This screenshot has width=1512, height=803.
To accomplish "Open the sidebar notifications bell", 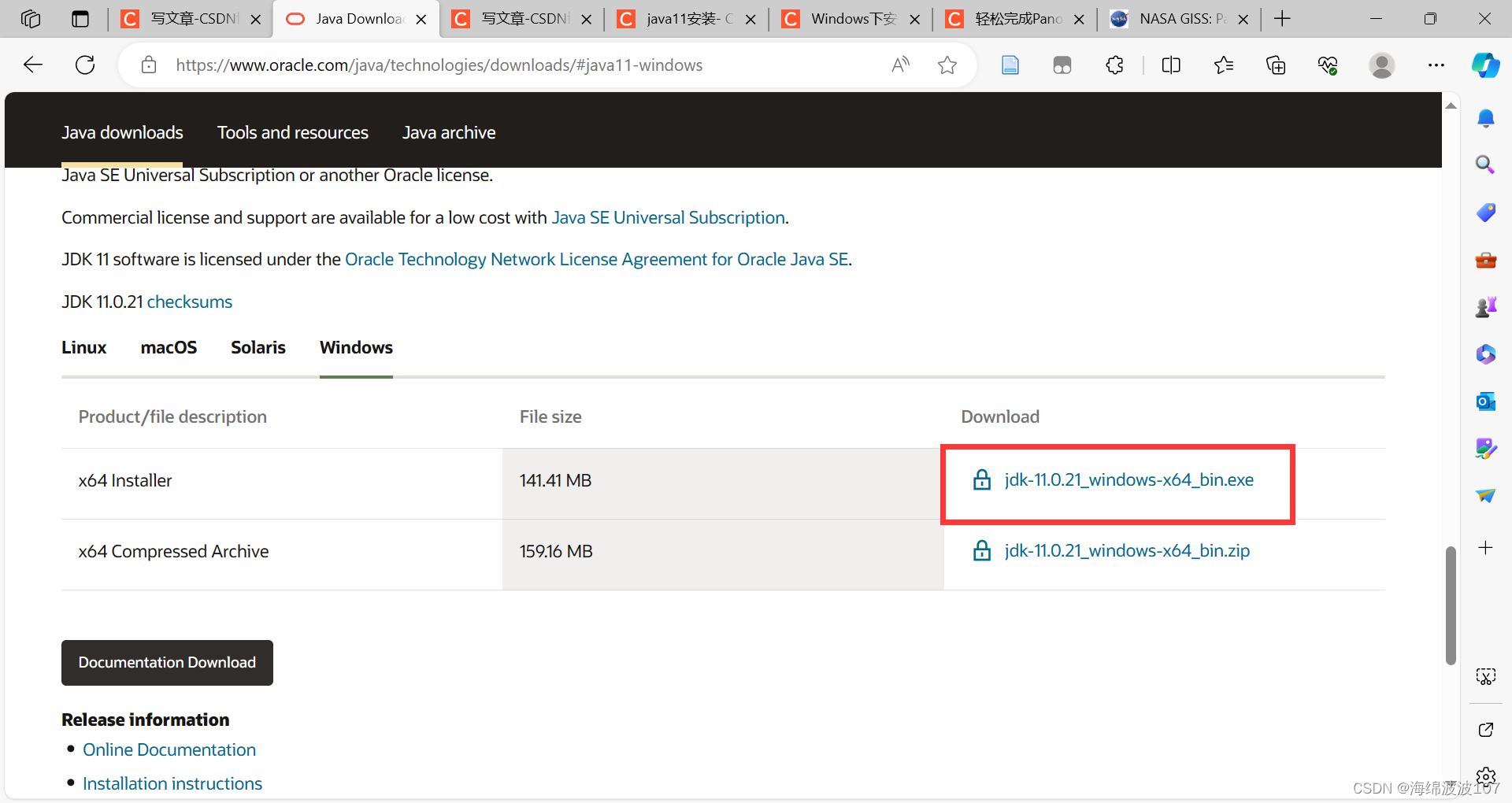I will [1486, 118].
